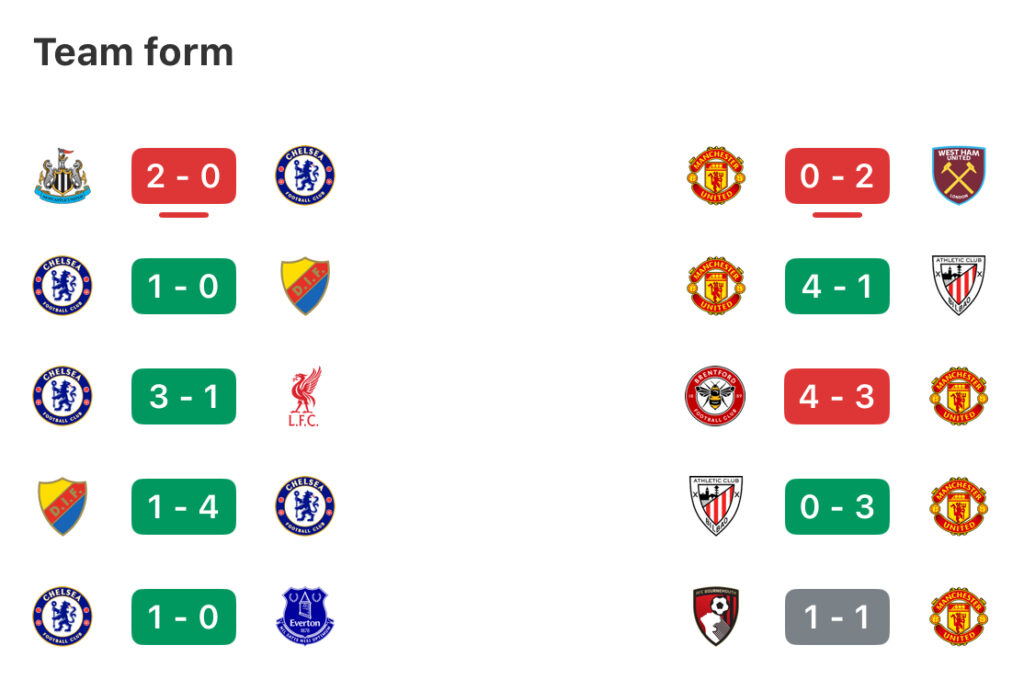
Task: Open the red 0 - 2 West Ham score
Action: coord(837,176)
